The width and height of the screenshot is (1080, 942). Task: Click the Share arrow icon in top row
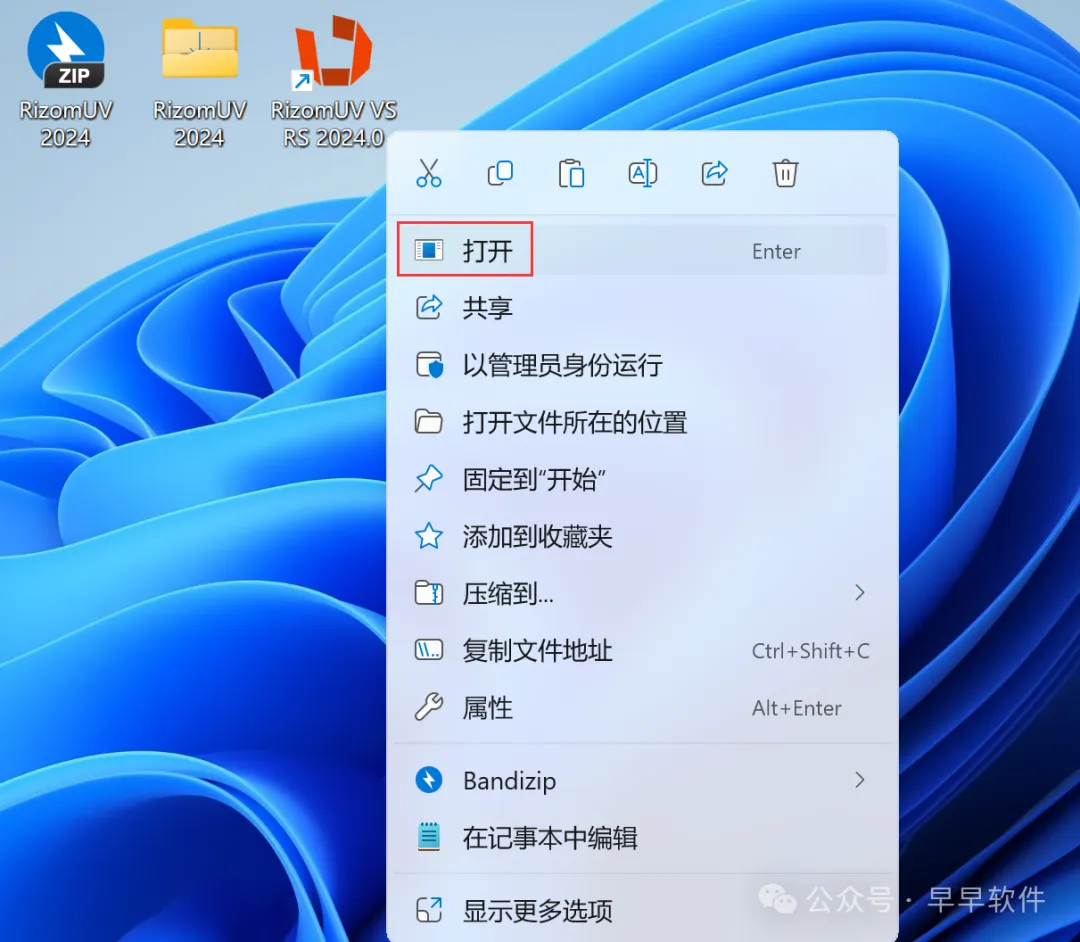[714, 173]
